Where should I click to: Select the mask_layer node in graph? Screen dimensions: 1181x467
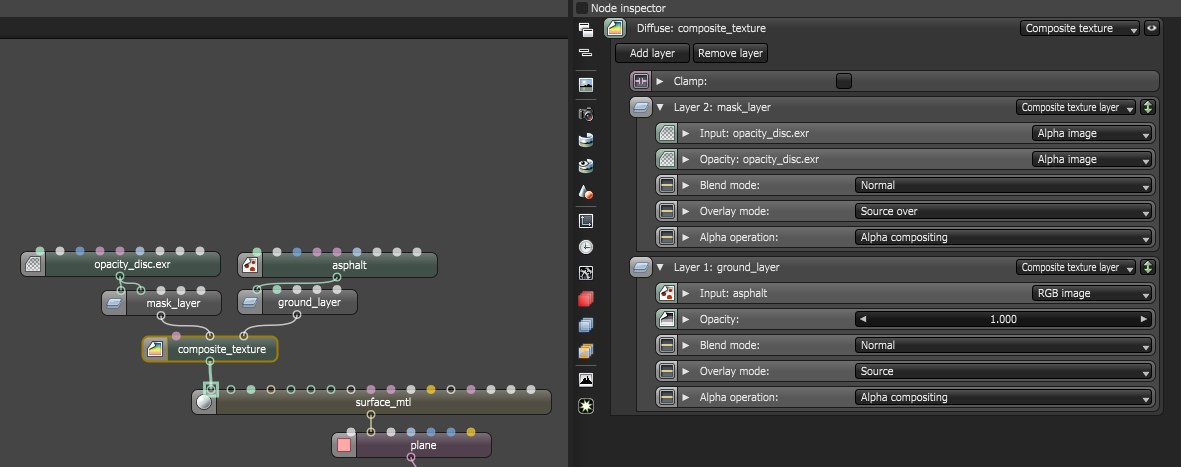162,303
